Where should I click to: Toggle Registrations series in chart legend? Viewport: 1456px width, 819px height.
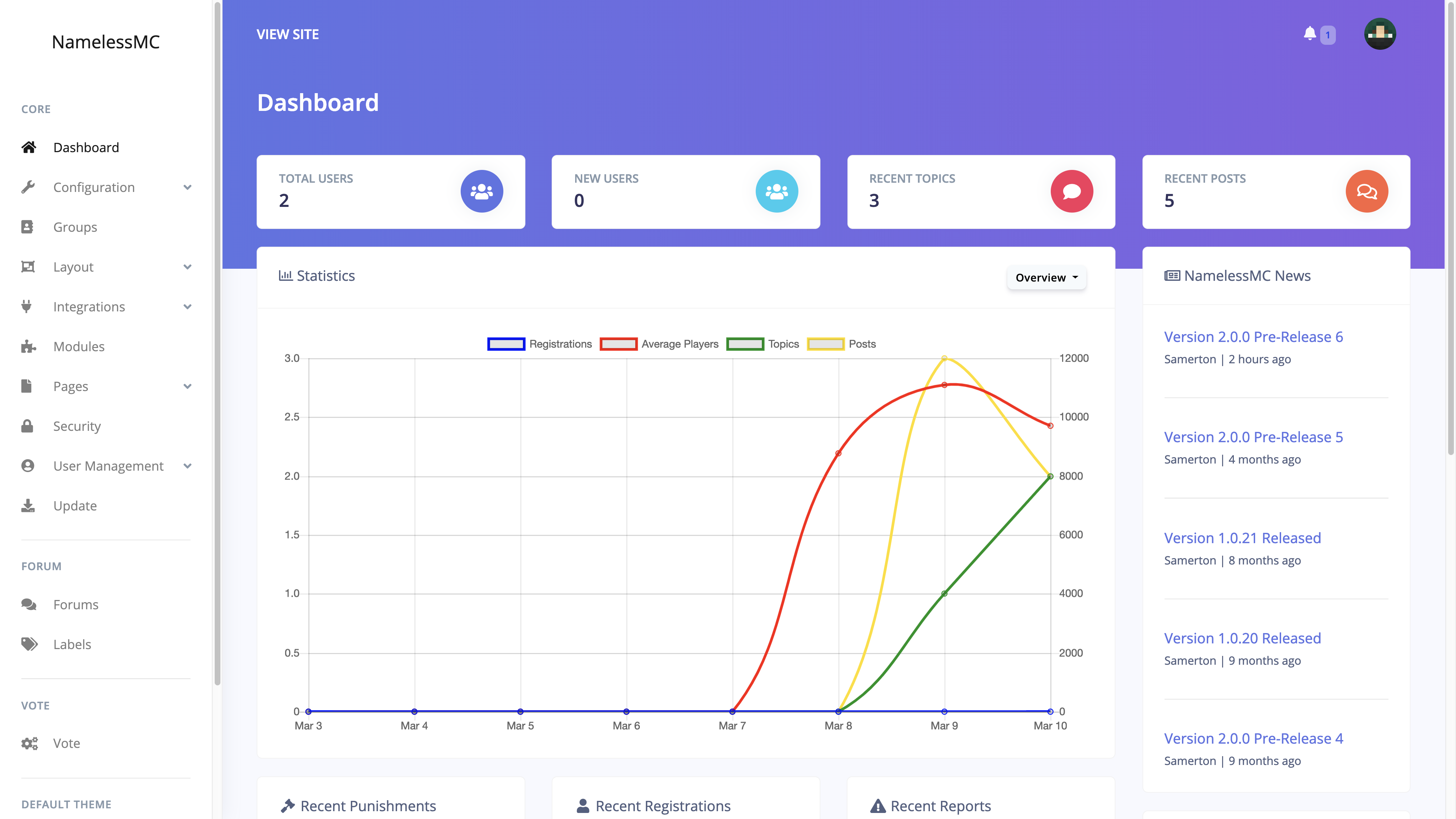click(540, 344)
